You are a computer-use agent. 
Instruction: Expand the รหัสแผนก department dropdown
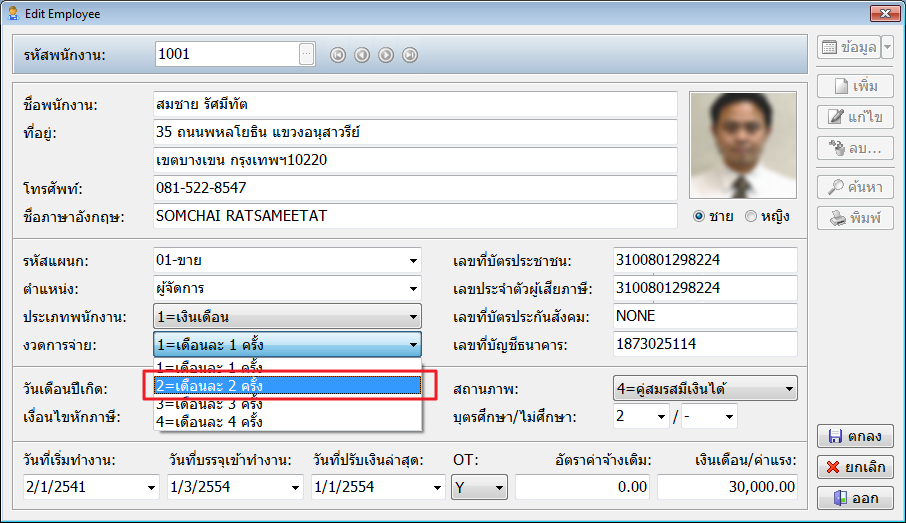tap(413, 262)
